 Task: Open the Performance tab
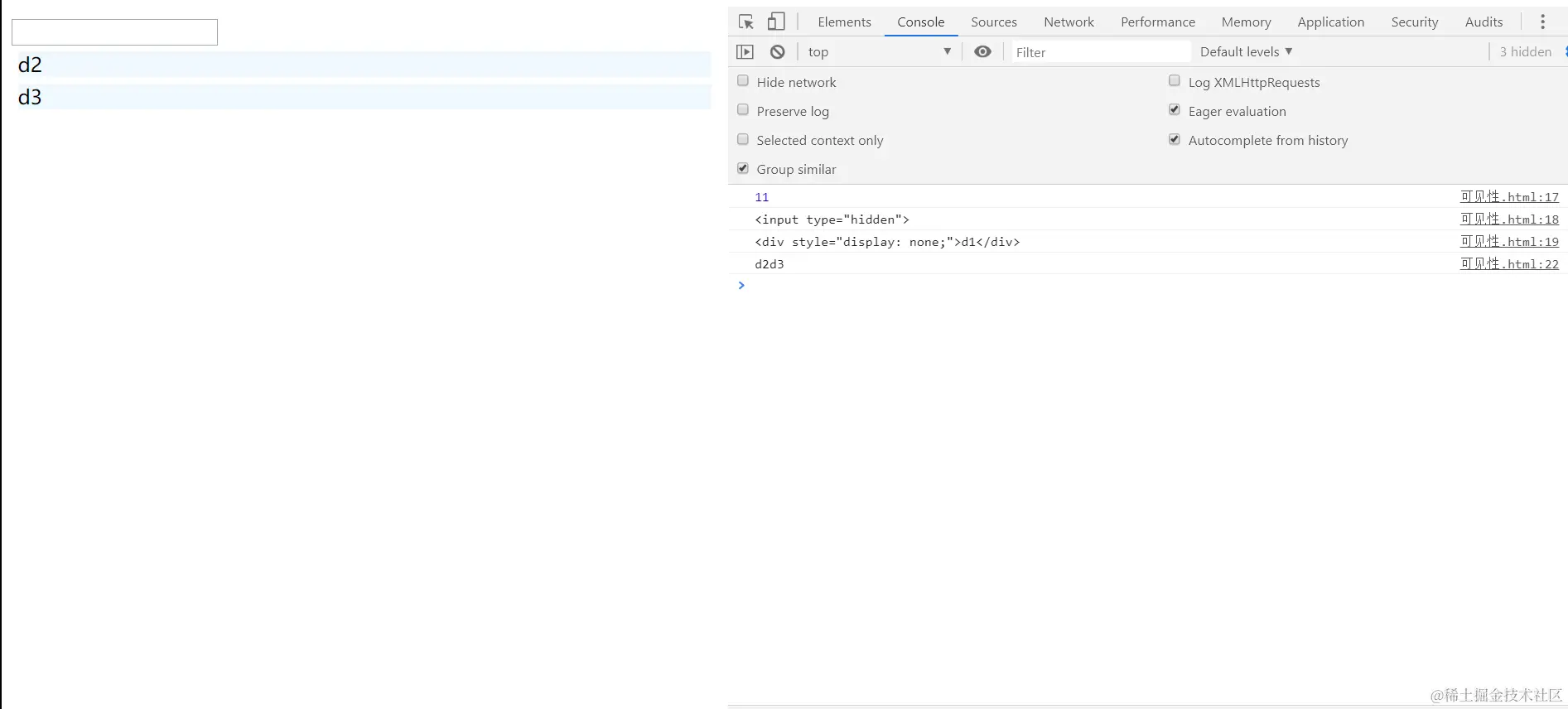tap(1157, 22)
